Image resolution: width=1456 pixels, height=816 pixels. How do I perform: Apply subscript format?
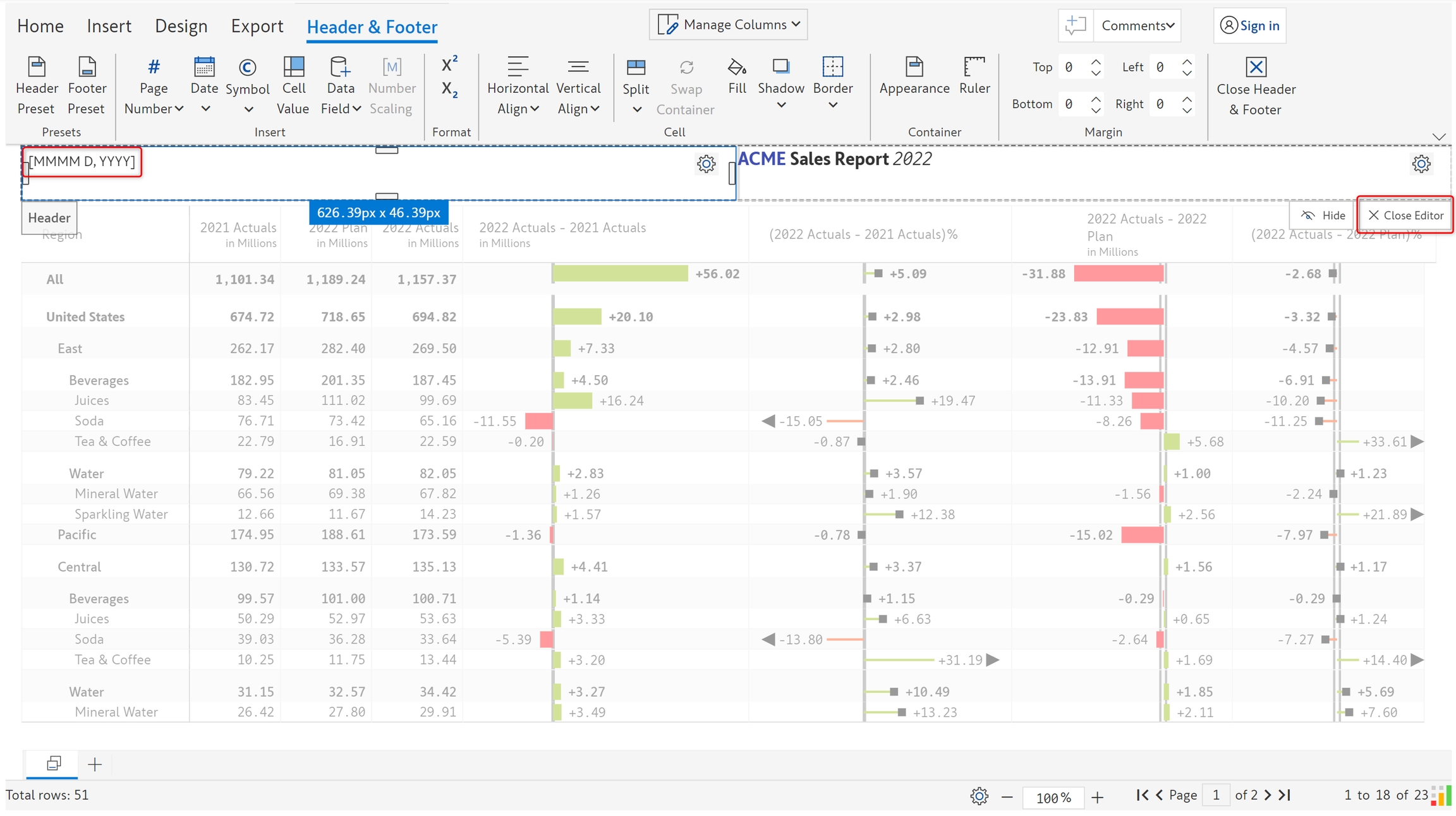(449, 90)
